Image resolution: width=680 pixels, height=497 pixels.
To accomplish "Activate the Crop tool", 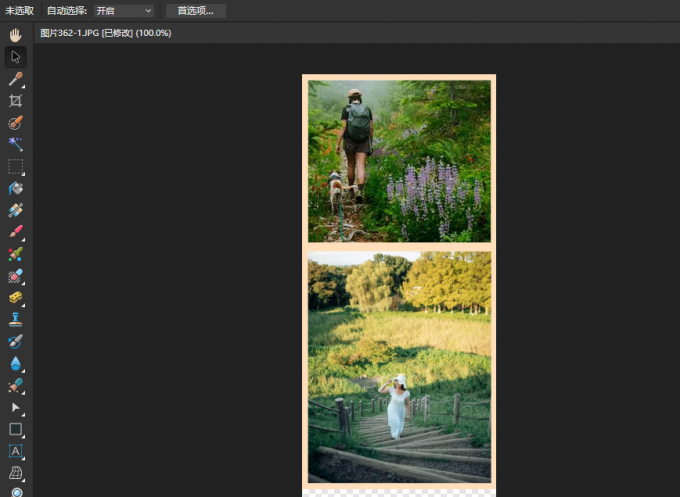I will pos(16,101).
